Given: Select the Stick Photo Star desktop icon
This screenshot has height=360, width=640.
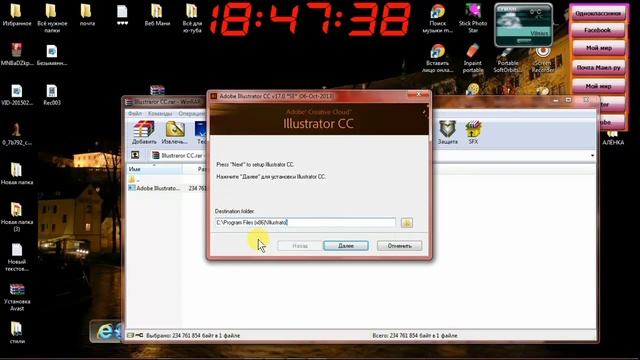Looking at the screenshot, I should [x=473, y=18].
